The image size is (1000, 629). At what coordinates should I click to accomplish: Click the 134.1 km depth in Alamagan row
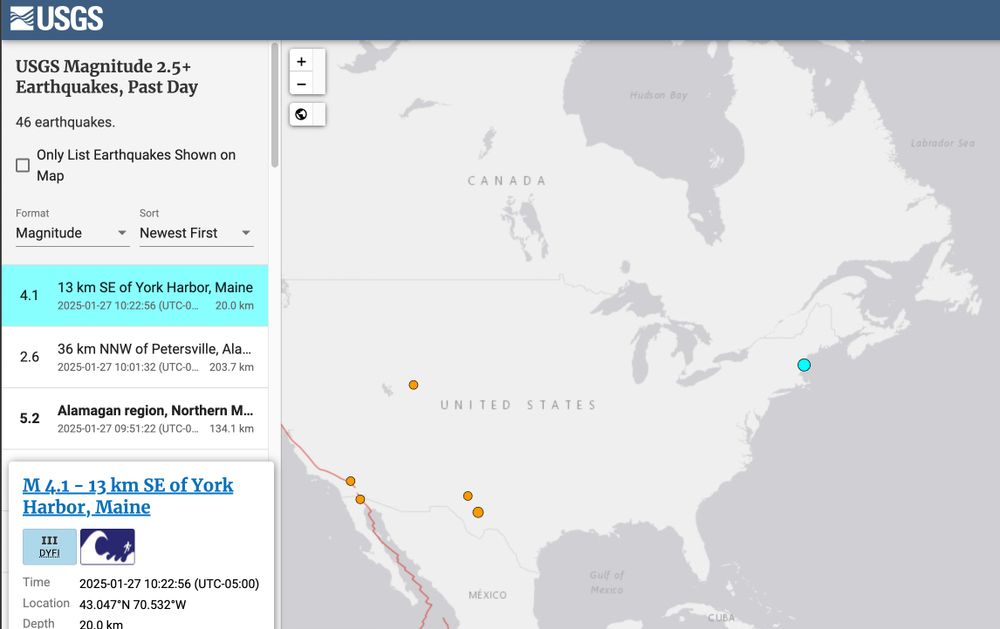pos(232,429)
